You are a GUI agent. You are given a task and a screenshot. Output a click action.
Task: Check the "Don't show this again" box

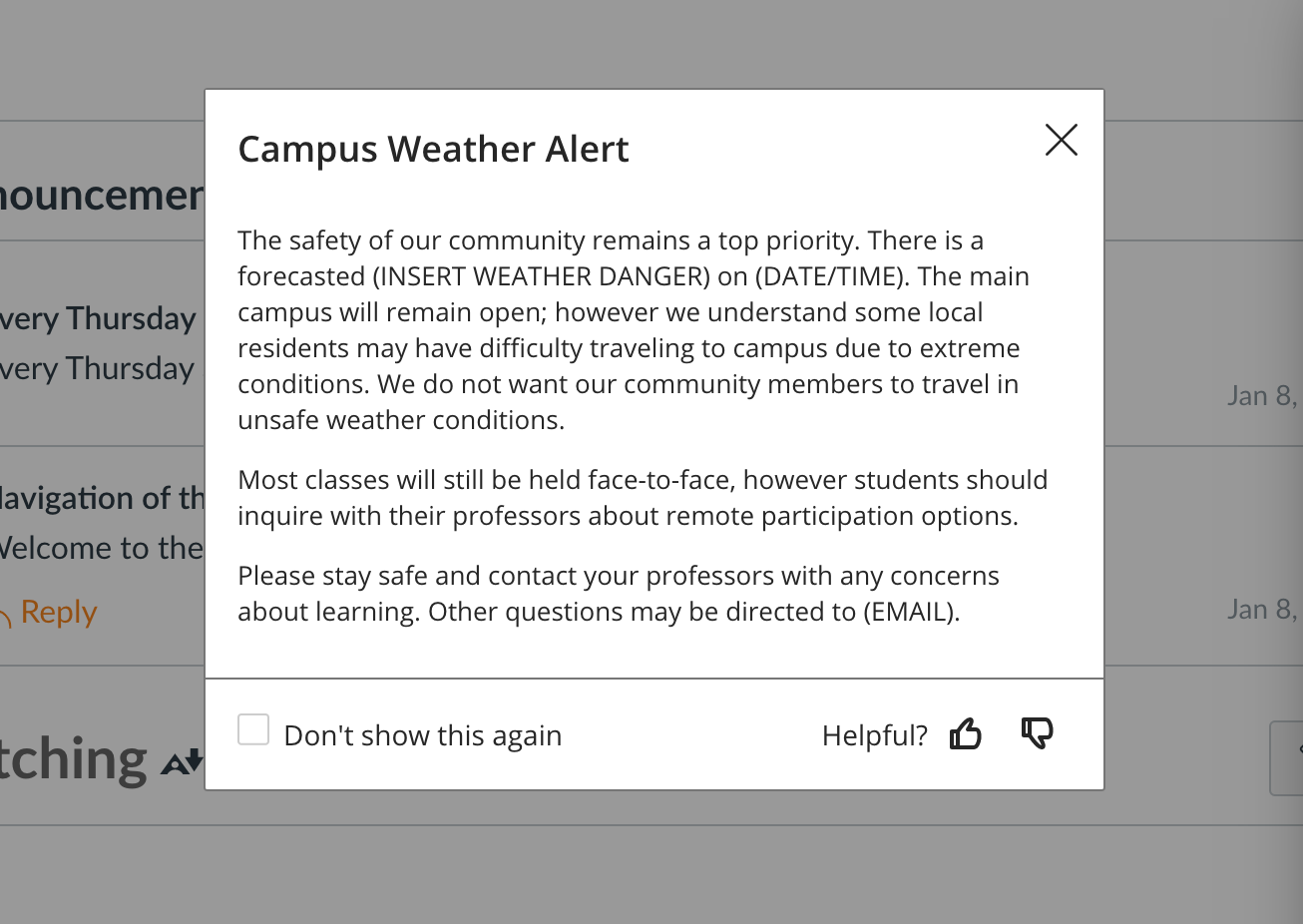253,729
